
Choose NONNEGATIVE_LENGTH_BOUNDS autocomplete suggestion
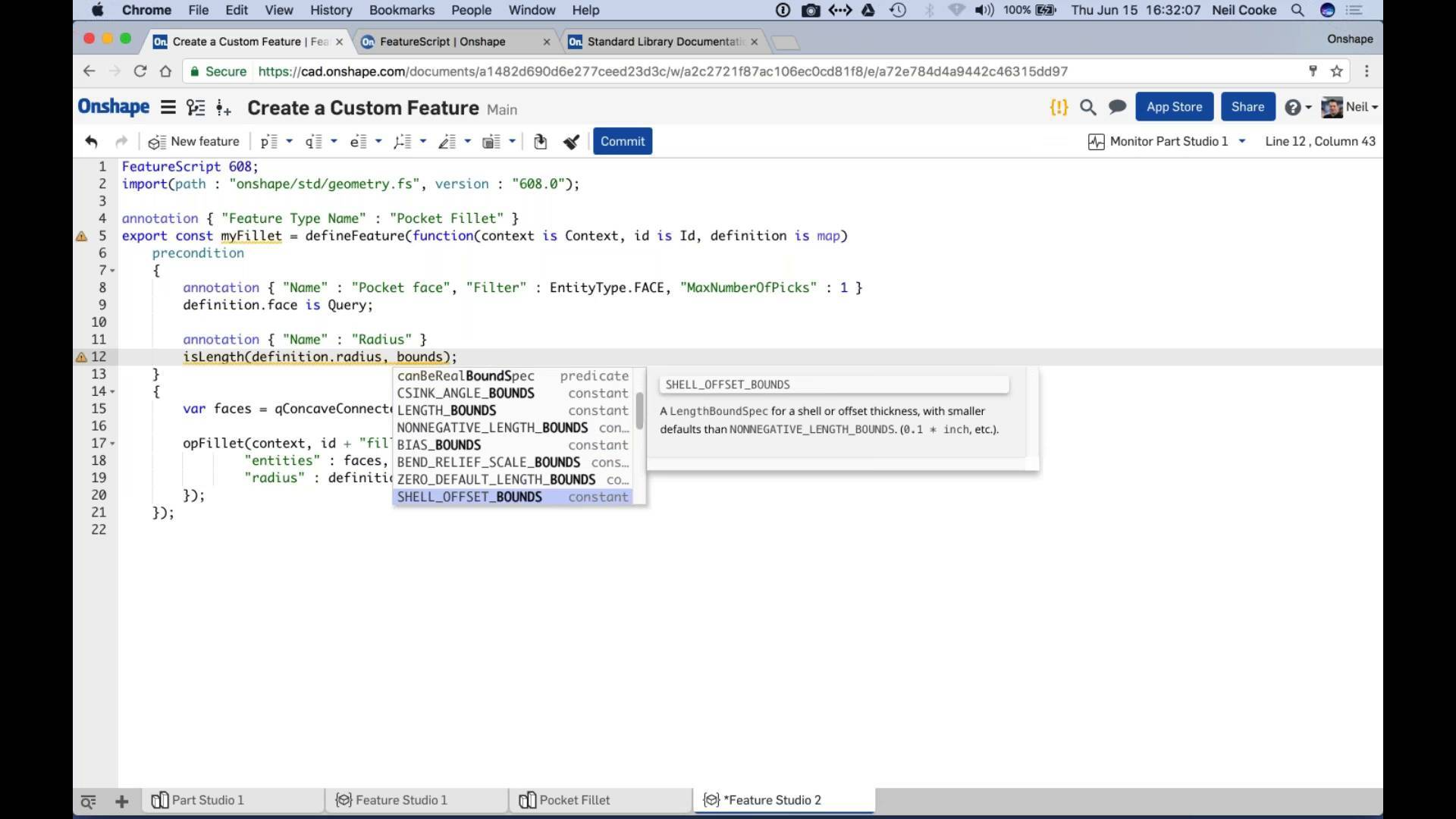click(513, 428)
